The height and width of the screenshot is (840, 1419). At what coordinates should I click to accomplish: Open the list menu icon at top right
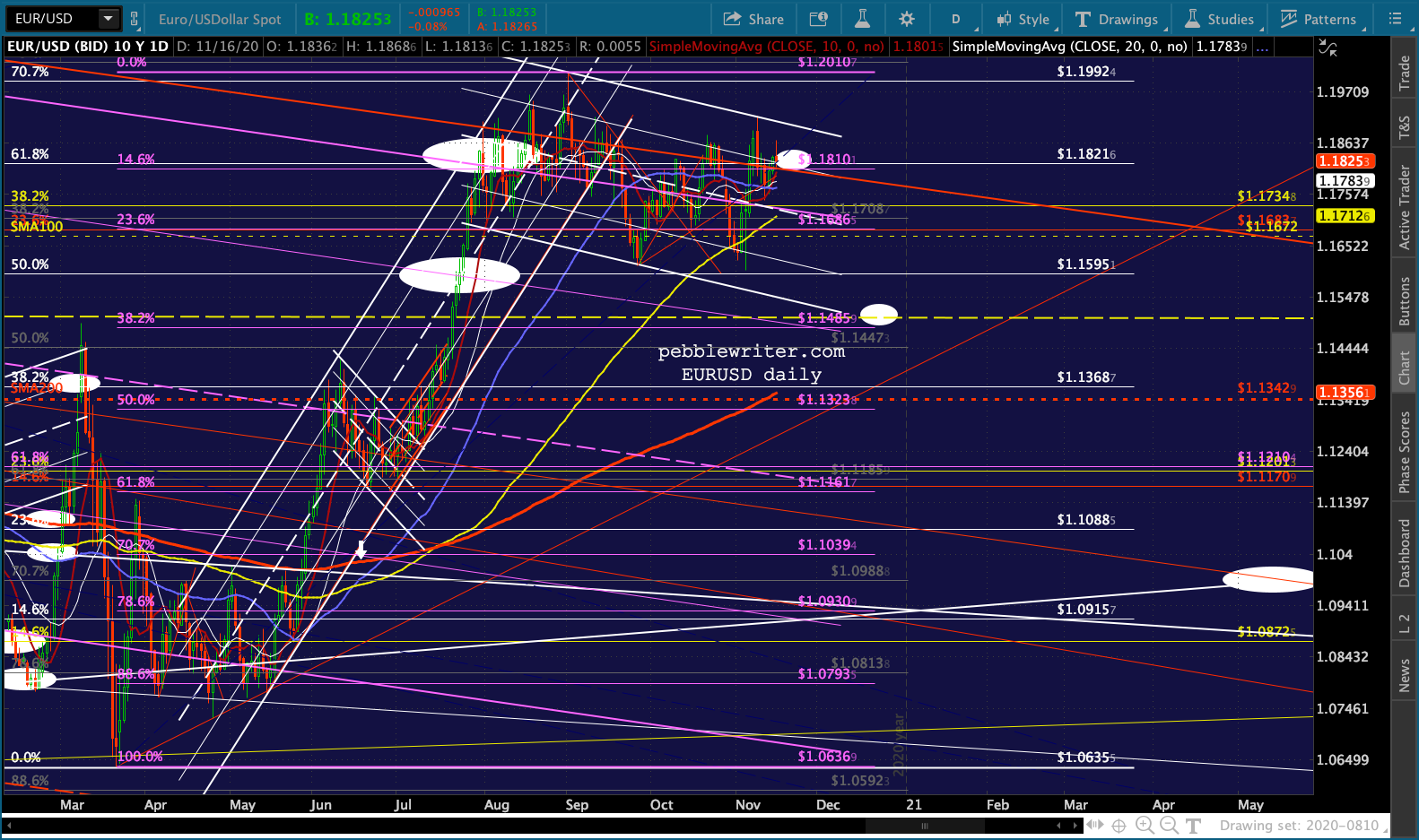coord(1395,18)
